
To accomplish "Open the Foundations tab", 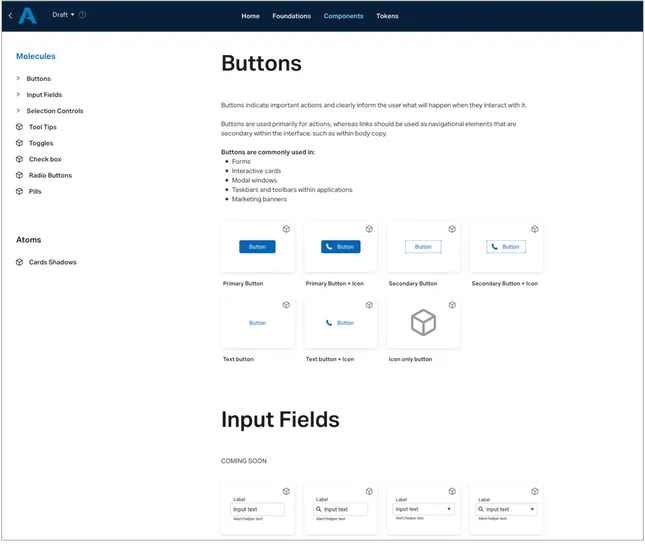I will [291, 16].
